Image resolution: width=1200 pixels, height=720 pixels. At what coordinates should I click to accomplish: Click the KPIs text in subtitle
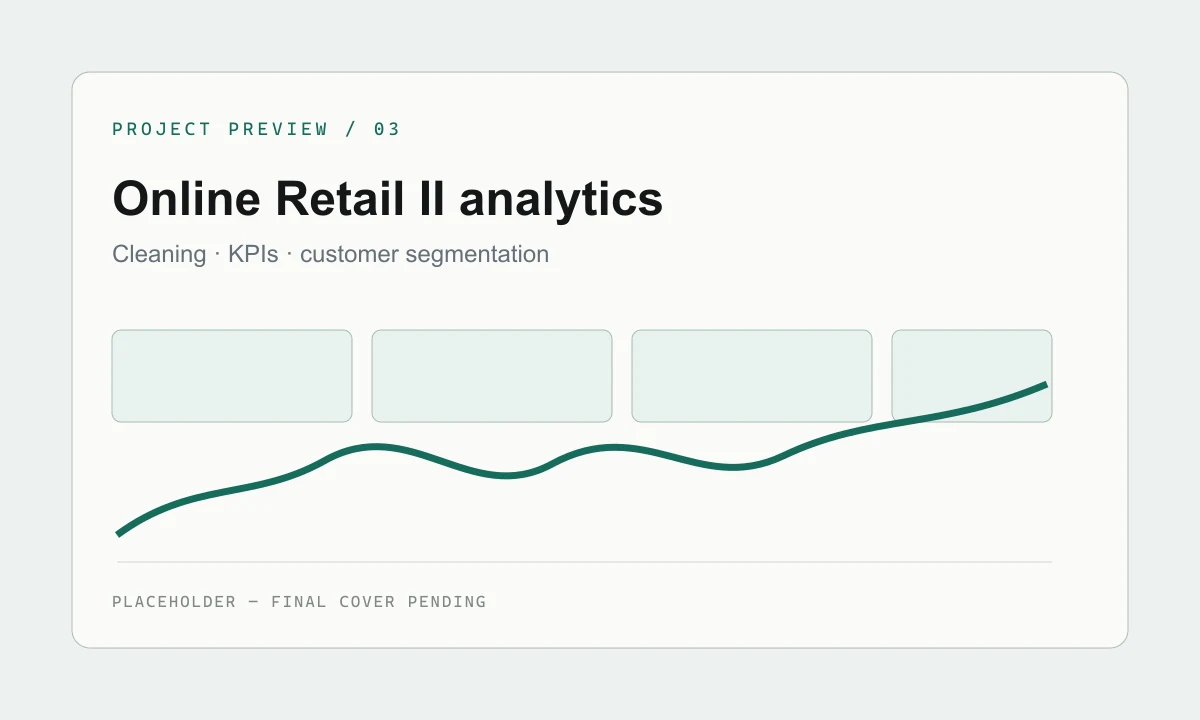click(x=253, y=254)
